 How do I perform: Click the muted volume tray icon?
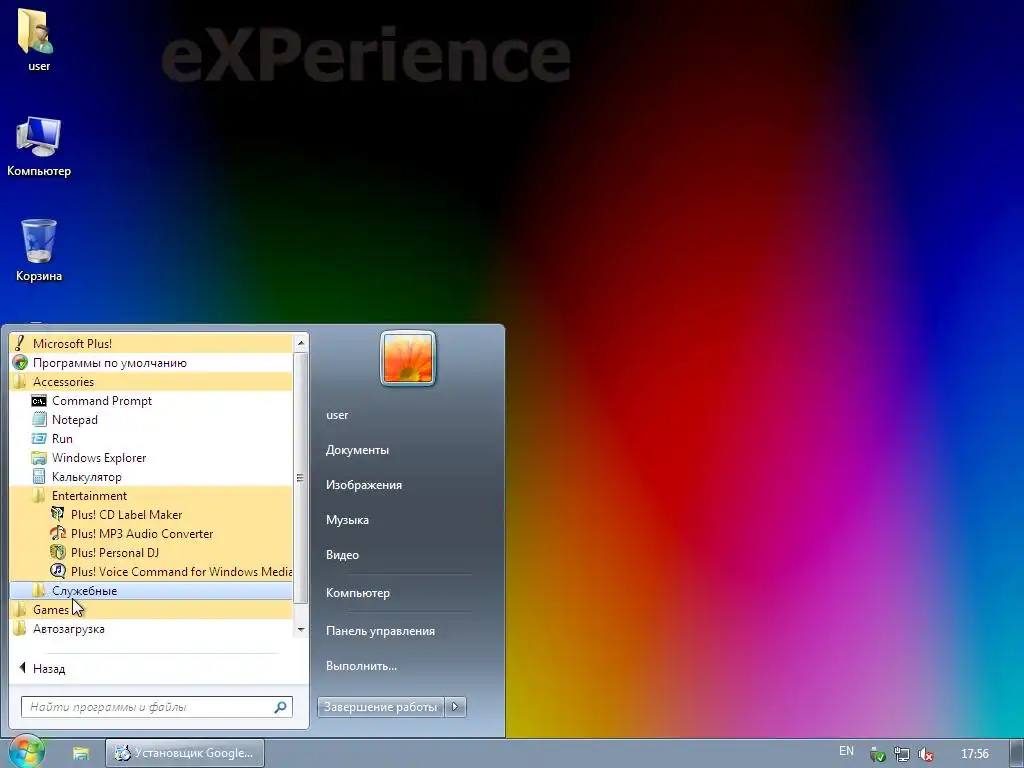click(925, 754)
